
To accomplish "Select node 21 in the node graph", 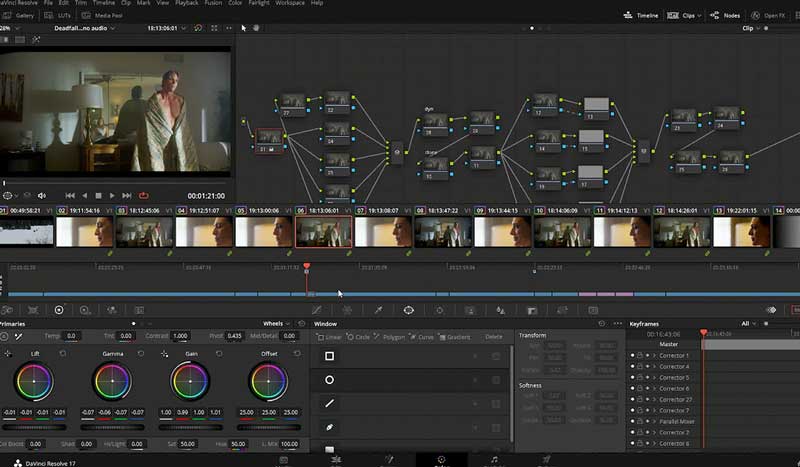I will pos(269,140).
